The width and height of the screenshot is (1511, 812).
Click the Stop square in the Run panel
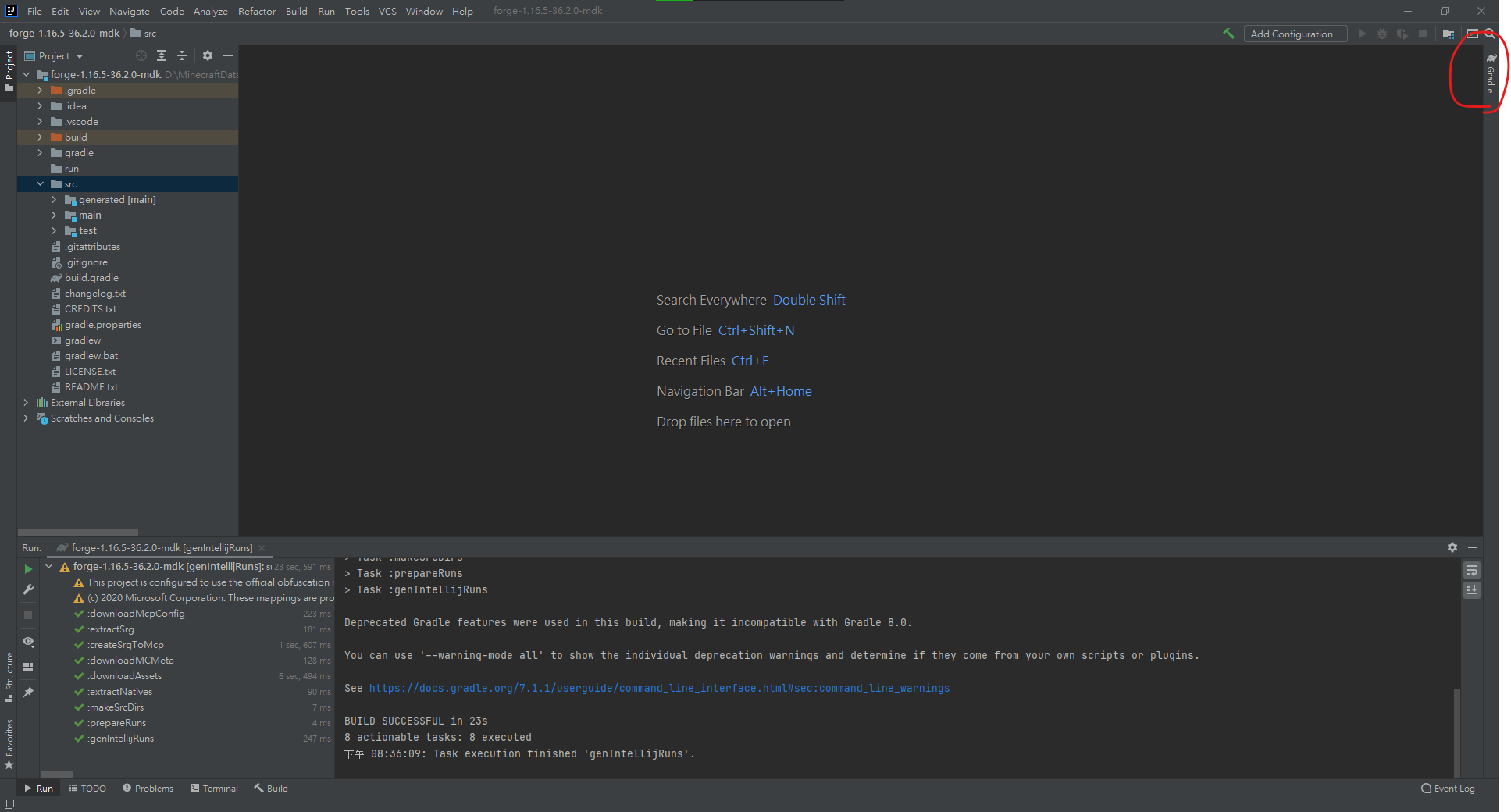click(28, 615)
